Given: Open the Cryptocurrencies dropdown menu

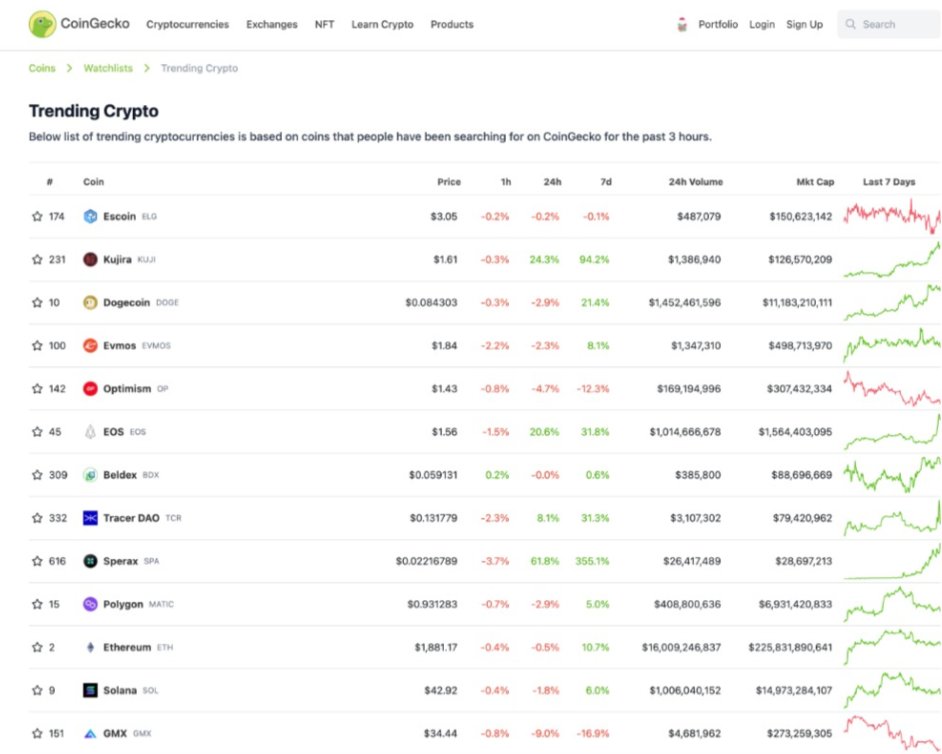Looking at the screenshot, I should 188,24.
